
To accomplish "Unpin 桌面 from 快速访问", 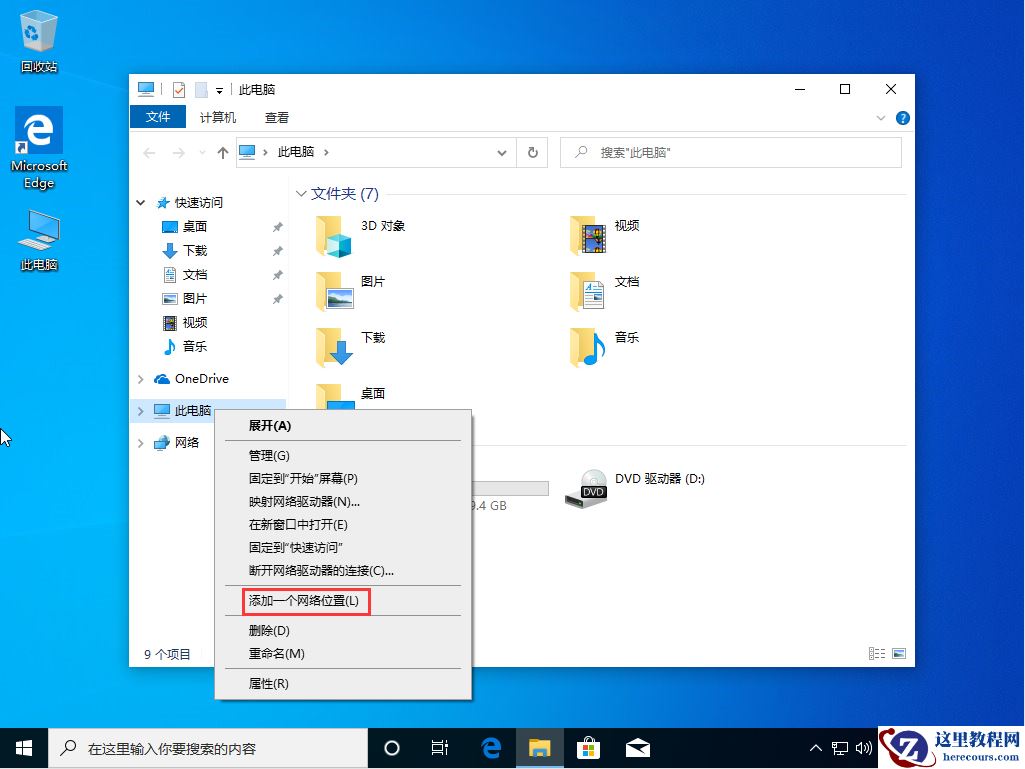I will click(x=277, y=226).
